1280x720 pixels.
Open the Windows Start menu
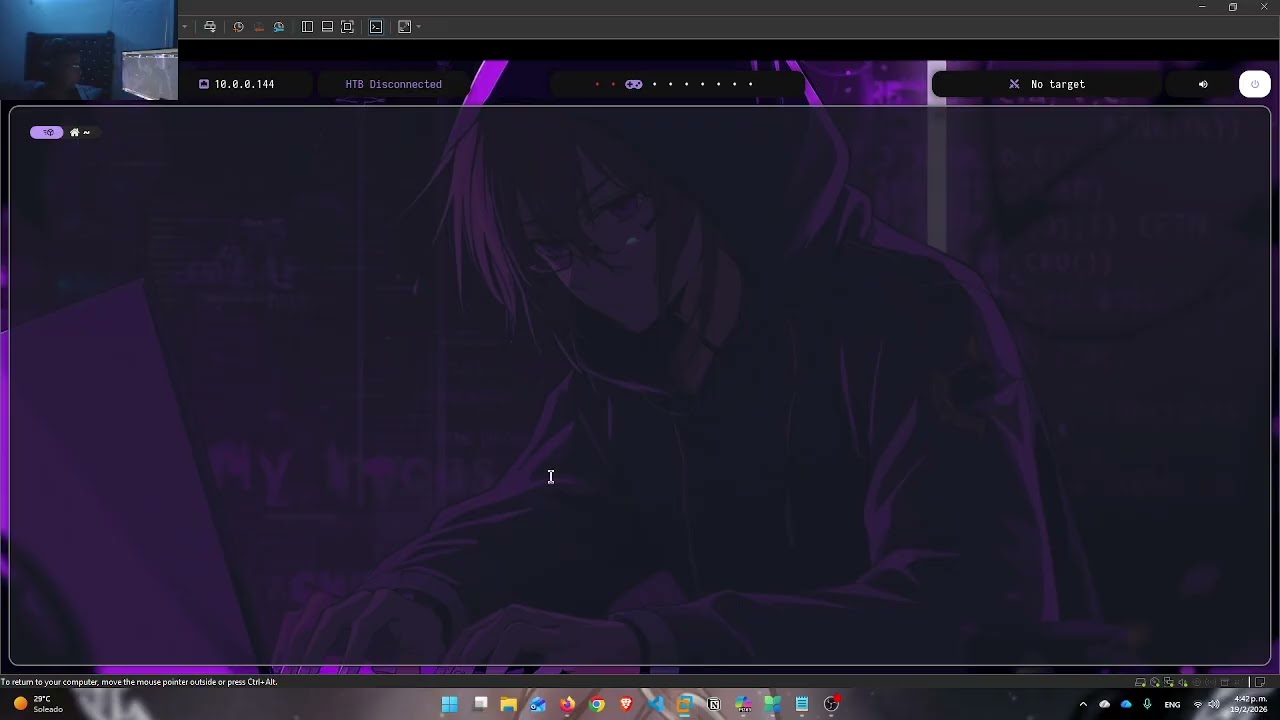[450, 704]
